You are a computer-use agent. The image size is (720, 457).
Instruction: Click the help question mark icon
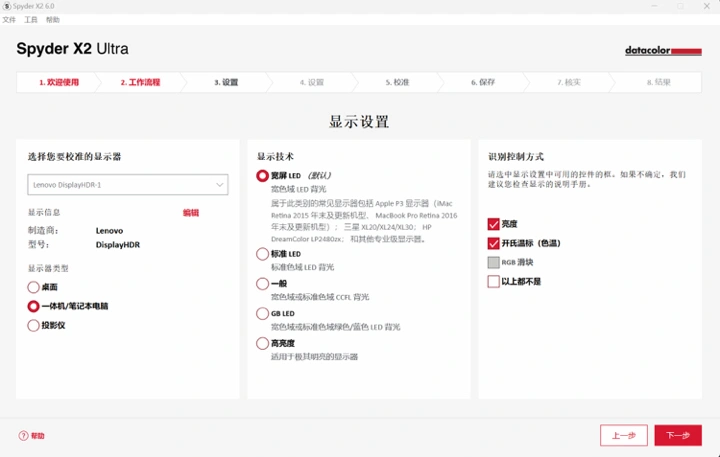[23, 435]
